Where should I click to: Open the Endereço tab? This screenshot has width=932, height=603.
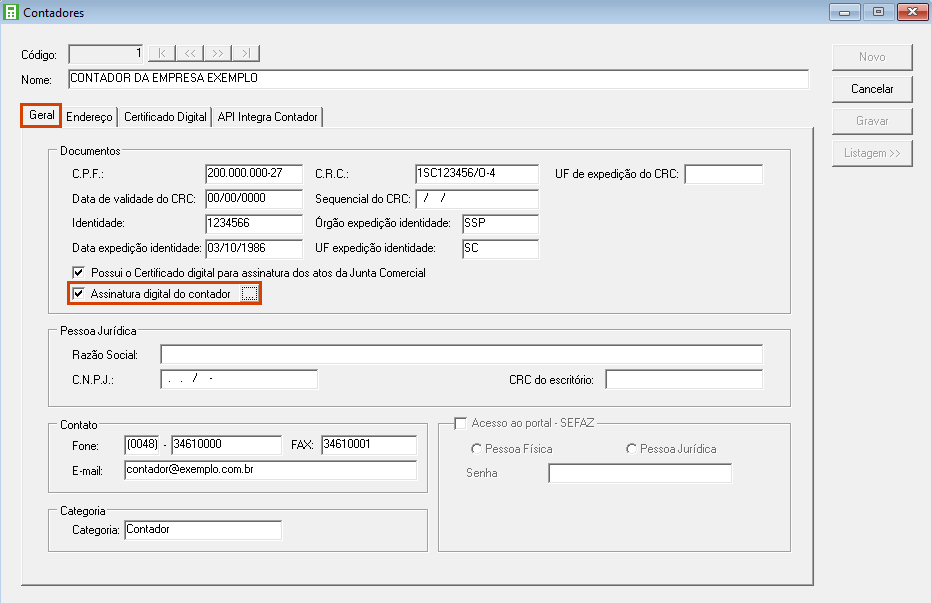point(89,117)
